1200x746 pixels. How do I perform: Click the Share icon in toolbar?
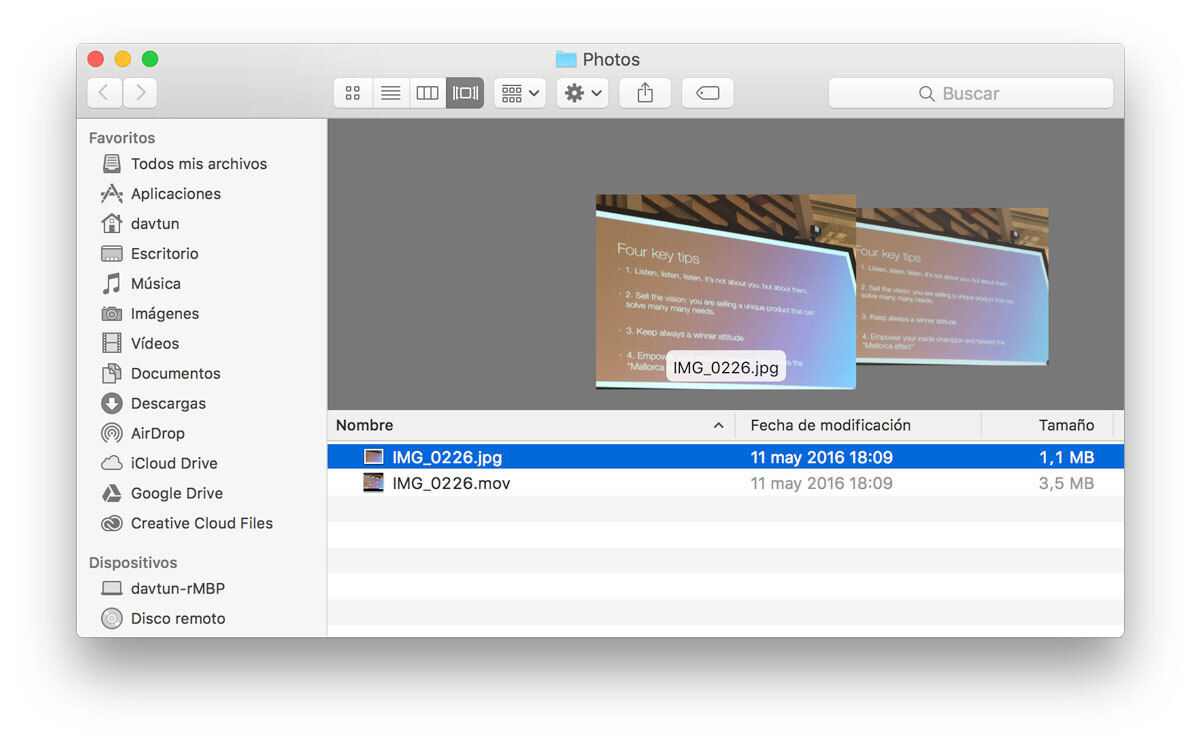click(x=645, y=93)
